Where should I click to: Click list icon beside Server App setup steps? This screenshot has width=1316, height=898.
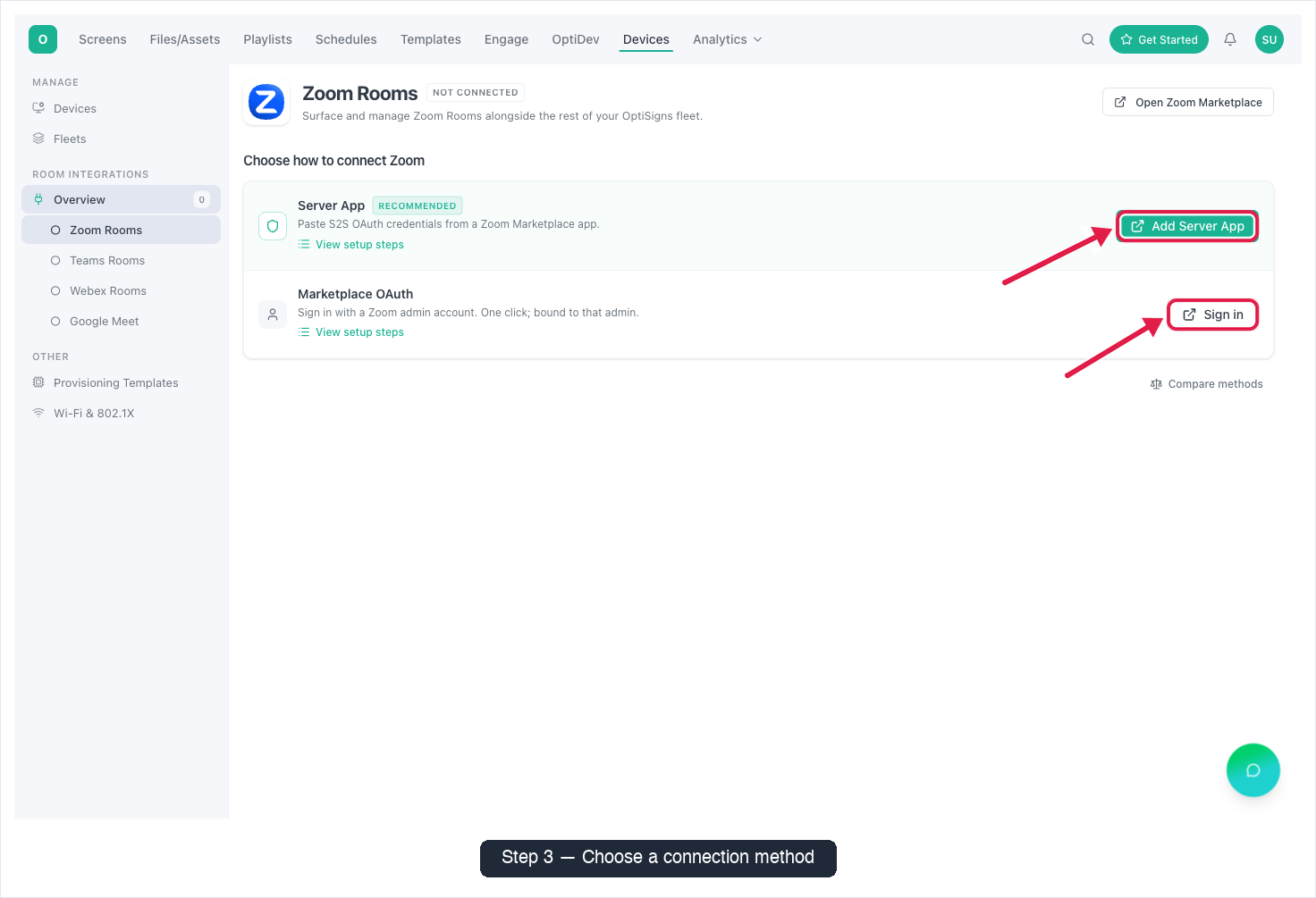pyautogui.click(x=304, y=244)
